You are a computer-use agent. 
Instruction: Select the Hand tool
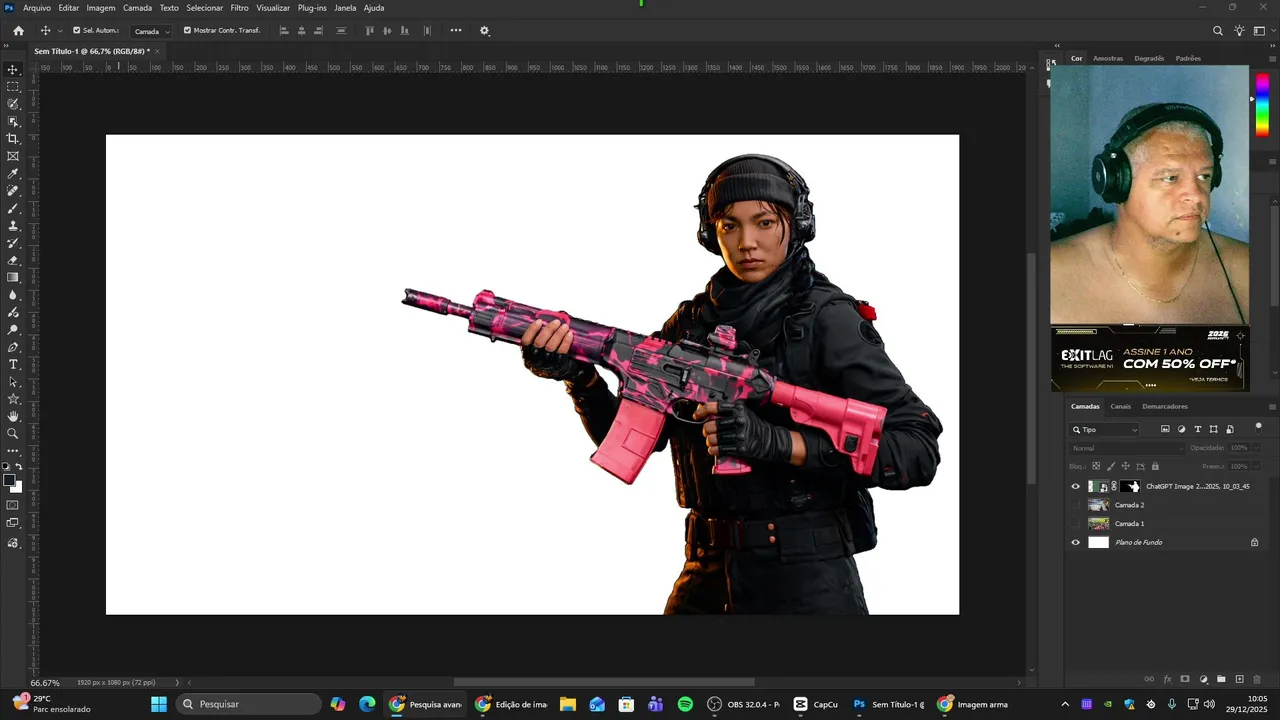pyautogui.click(x=13, y=416)
